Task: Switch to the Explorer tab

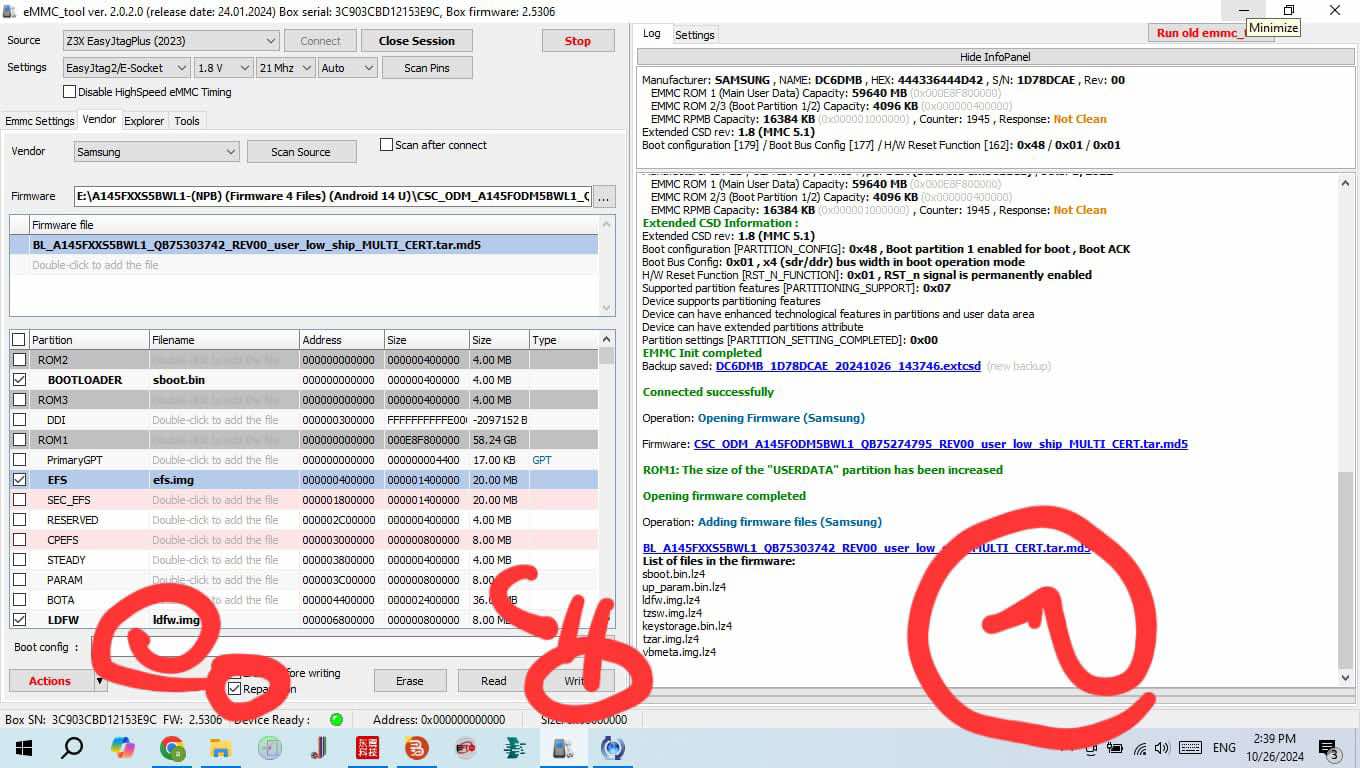Action: 144,121
